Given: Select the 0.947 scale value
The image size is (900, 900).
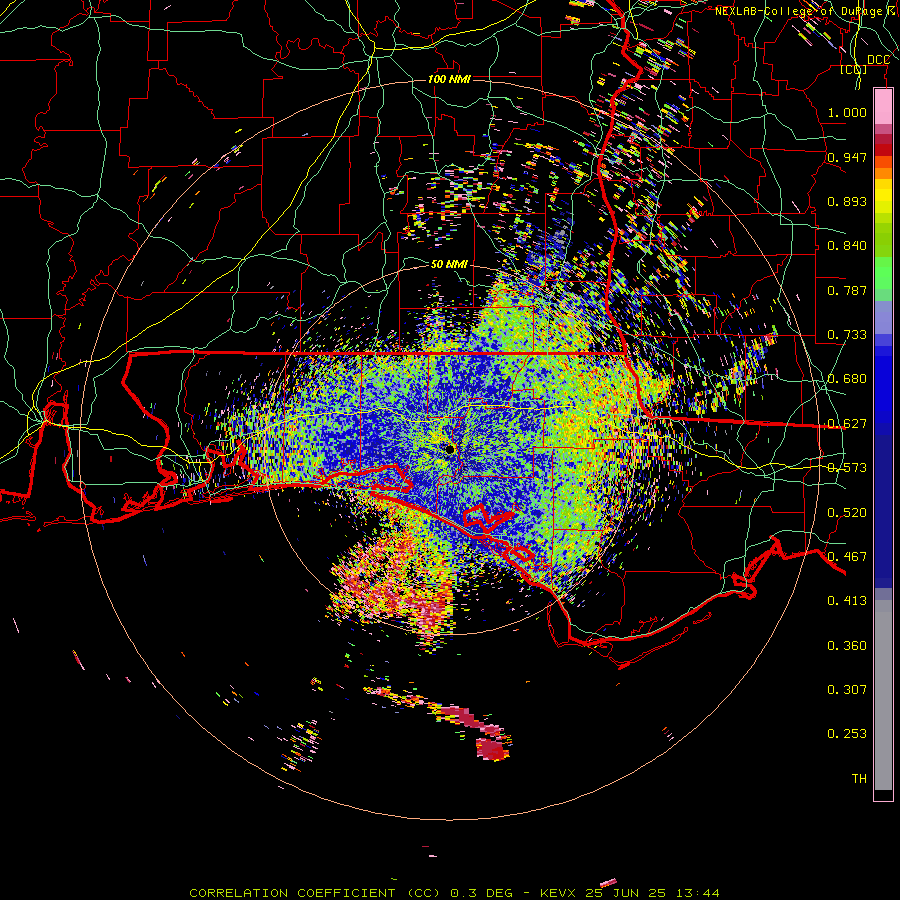Looking at the screenshot, I should point(847,157).
